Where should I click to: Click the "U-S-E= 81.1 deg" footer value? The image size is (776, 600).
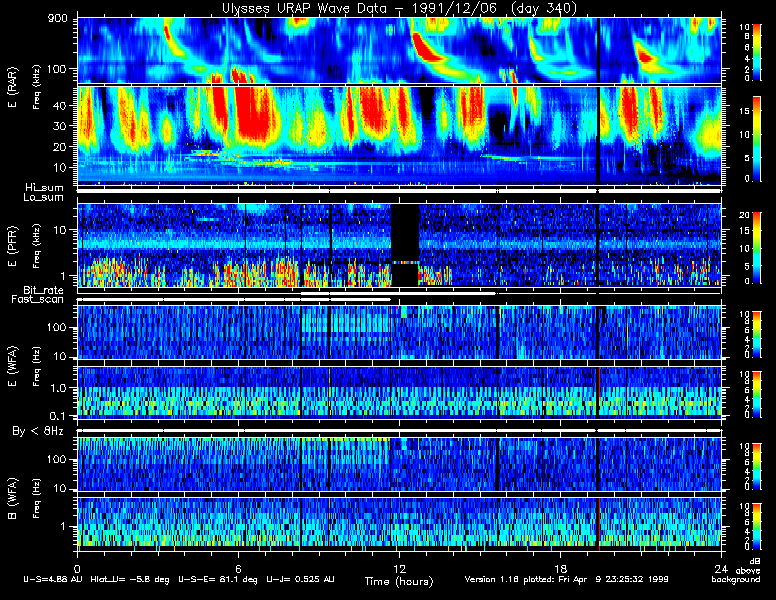(218, 579)
